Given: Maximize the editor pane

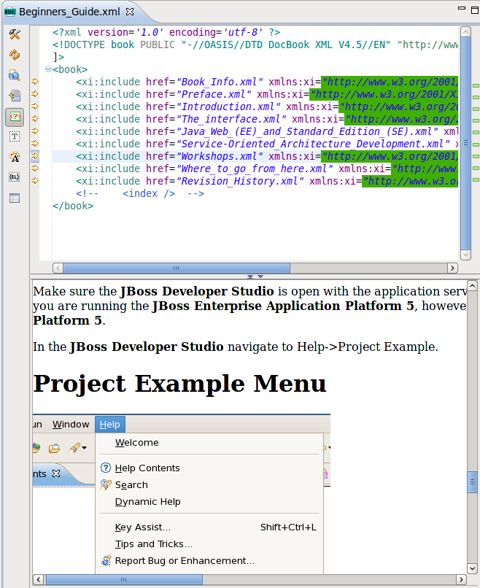Looking at the screenshot, I should pyautogui.click(x=475, y=10).
